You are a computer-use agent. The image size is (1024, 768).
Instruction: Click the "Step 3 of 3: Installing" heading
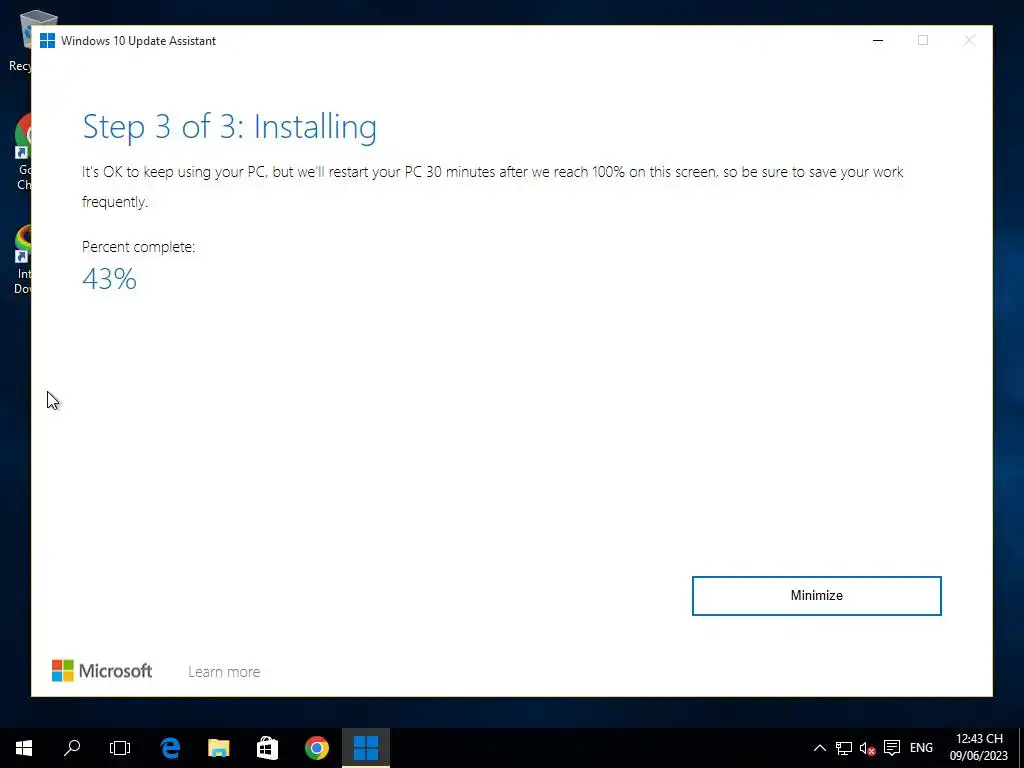pyautogui.click(x=229, y=127)
